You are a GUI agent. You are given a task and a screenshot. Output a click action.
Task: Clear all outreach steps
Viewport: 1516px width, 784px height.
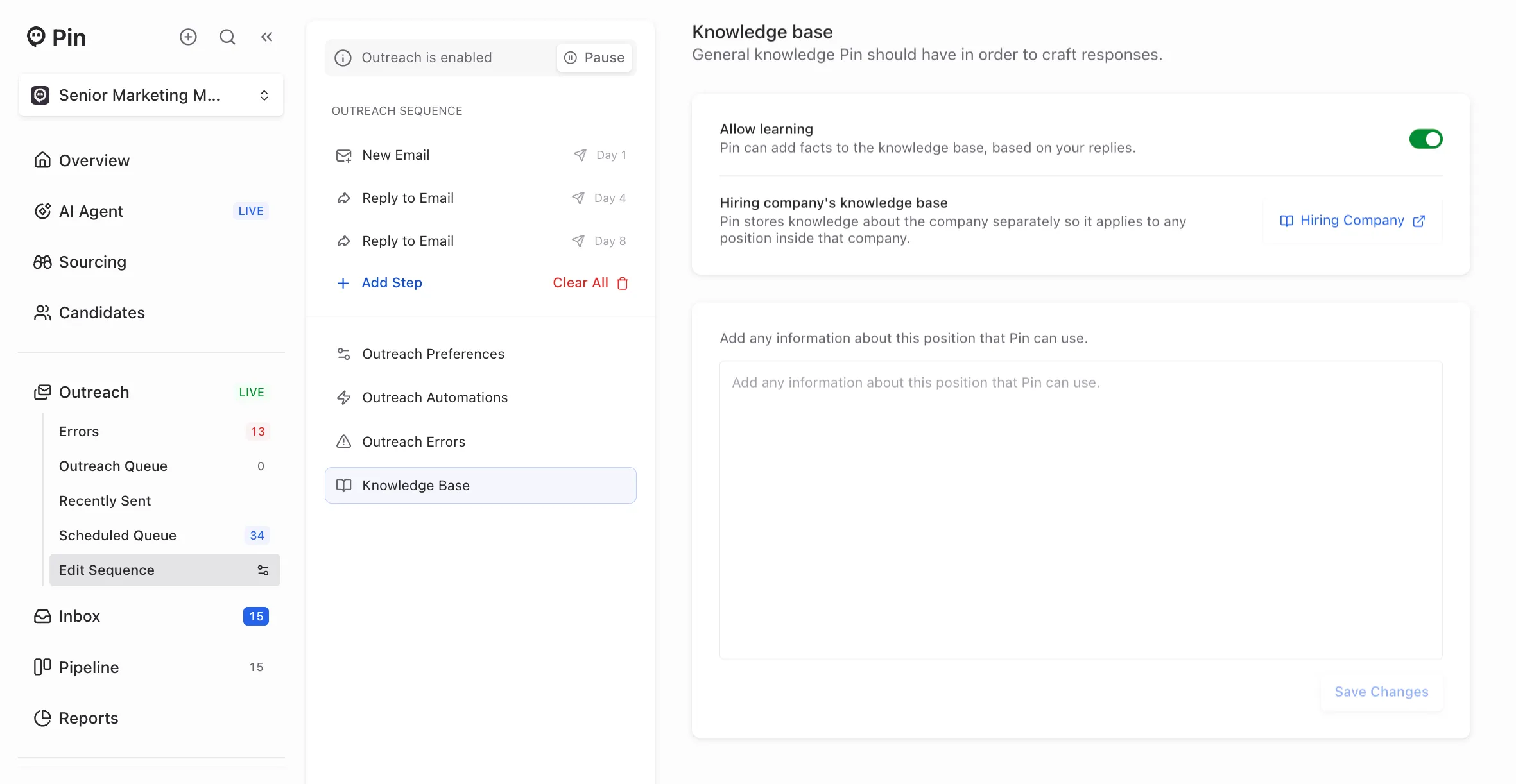coord(590,283)
